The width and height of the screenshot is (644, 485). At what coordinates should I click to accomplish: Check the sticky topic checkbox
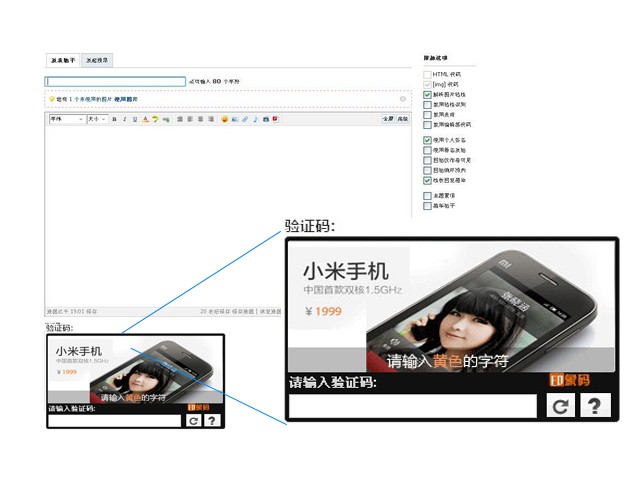pos(427,195)
